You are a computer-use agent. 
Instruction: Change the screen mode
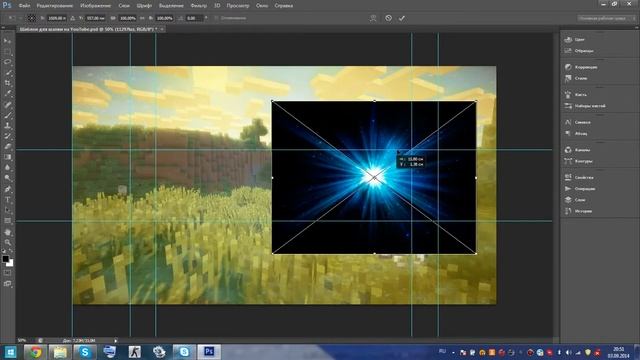coord(7,283)
